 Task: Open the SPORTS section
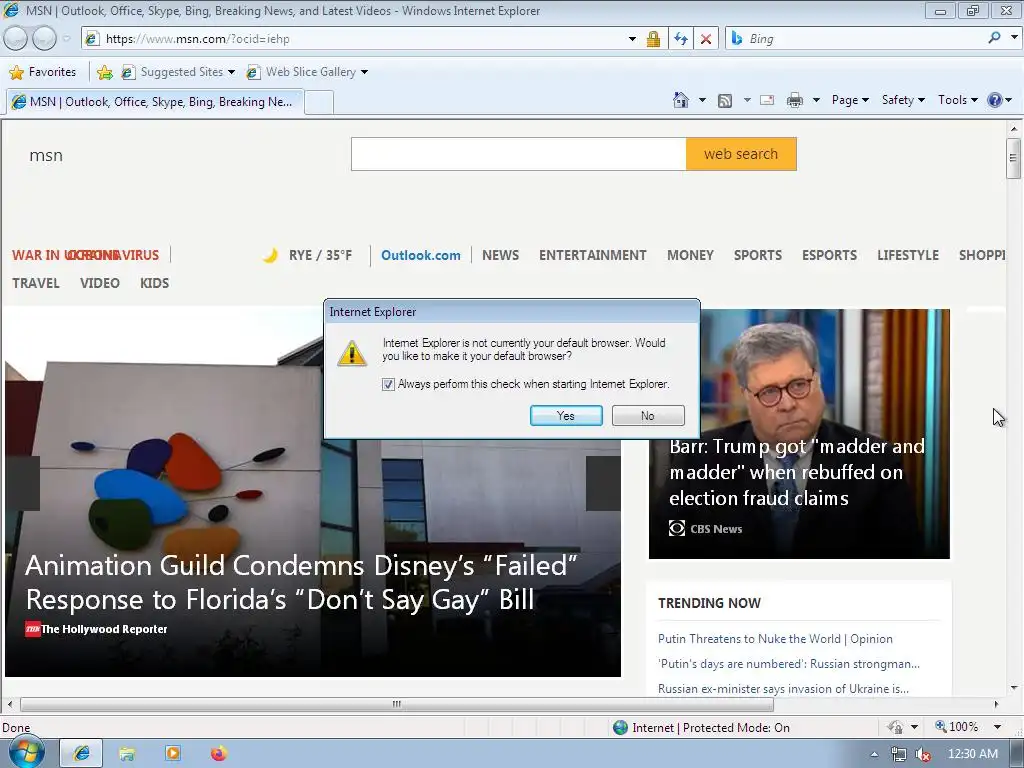[758, 255]
